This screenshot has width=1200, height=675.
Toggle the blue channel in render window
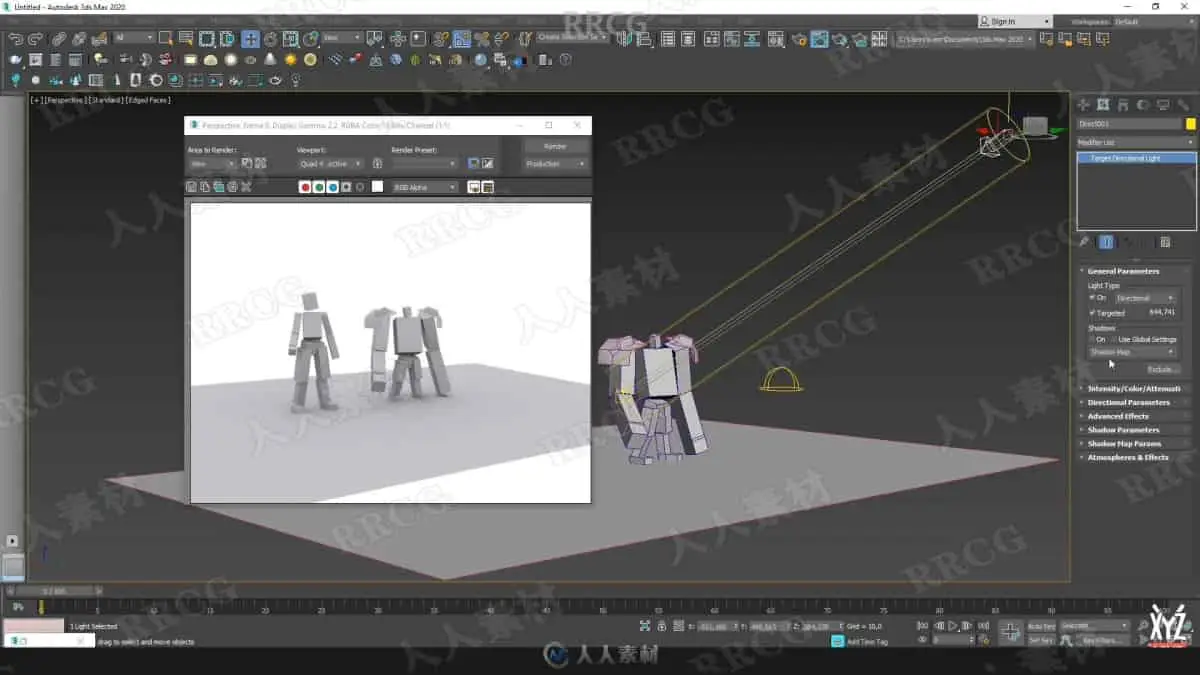[x=333, y=187]
